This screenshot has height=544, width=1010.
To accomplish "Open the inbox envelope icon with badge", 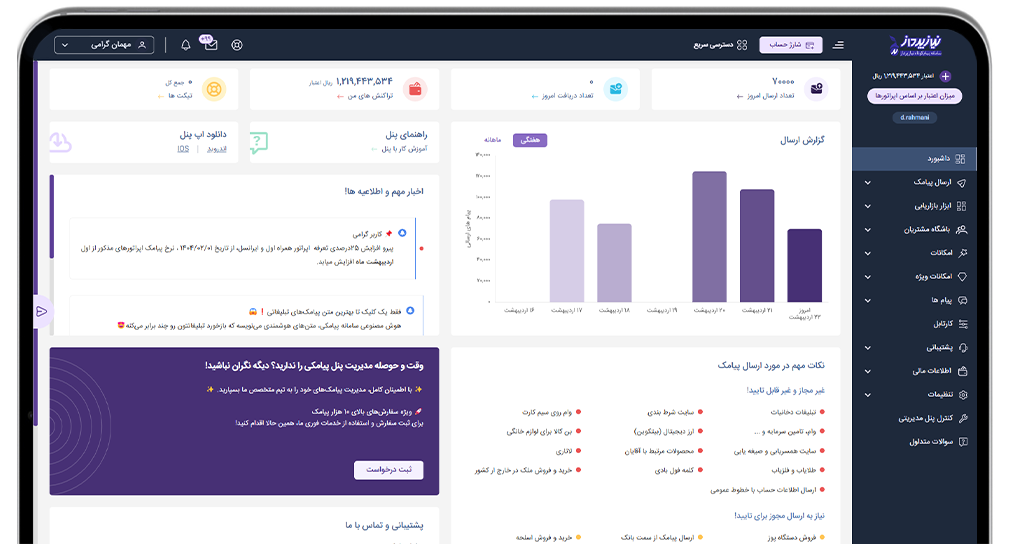I will [x=210, y=45].
